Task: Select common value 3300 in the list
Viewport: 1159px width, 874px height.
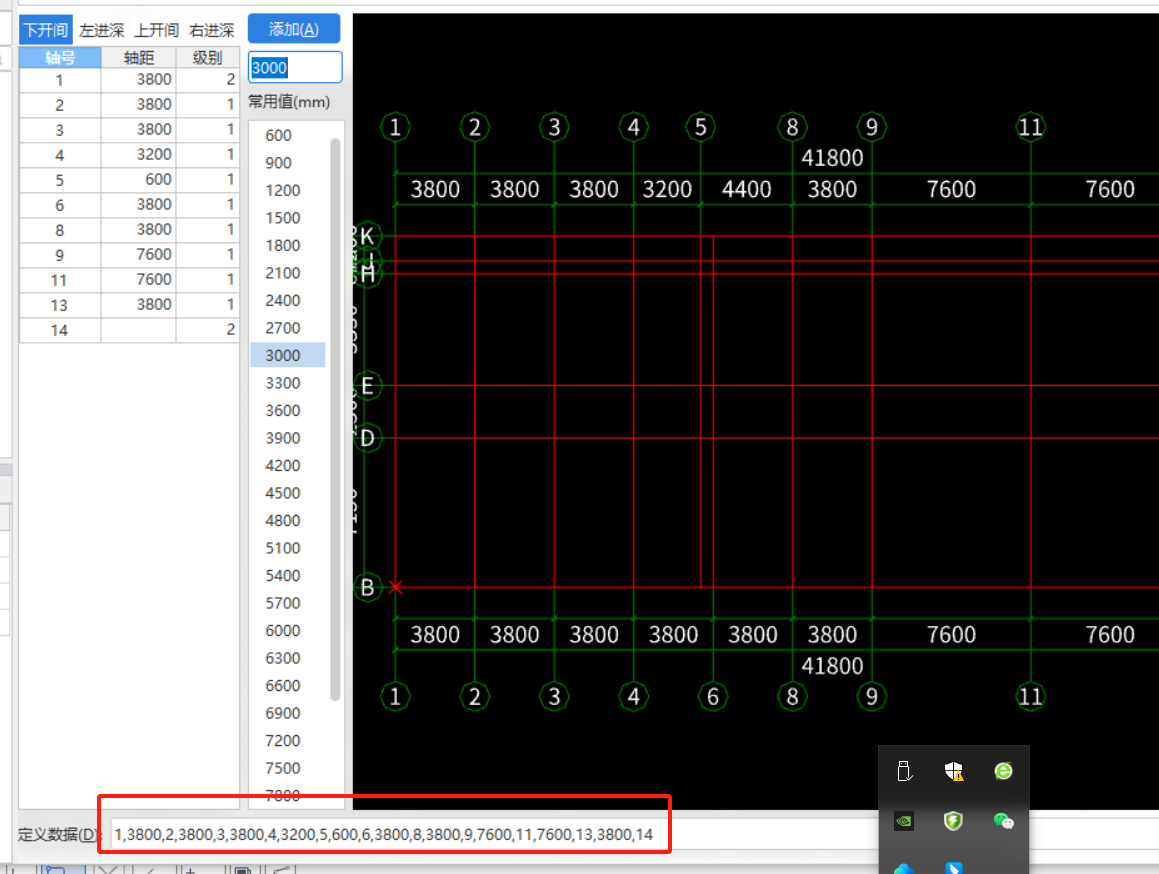Action: point(283,383)
